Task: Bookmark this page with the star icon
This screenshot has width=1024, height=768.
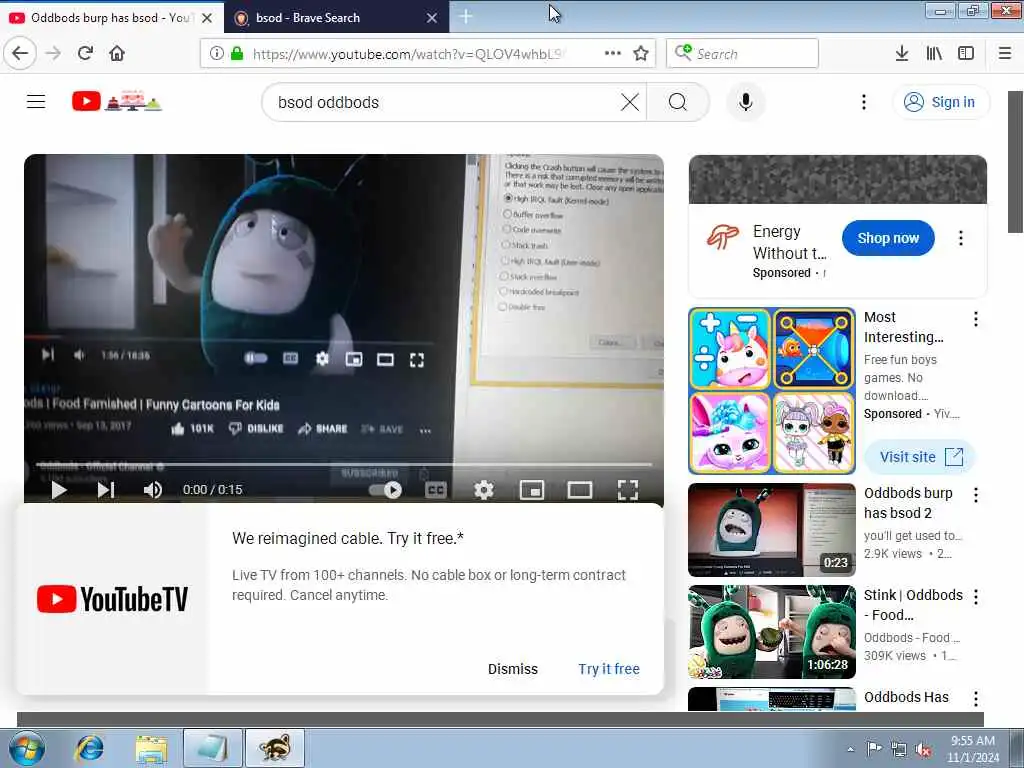Action: pos(641,54)
